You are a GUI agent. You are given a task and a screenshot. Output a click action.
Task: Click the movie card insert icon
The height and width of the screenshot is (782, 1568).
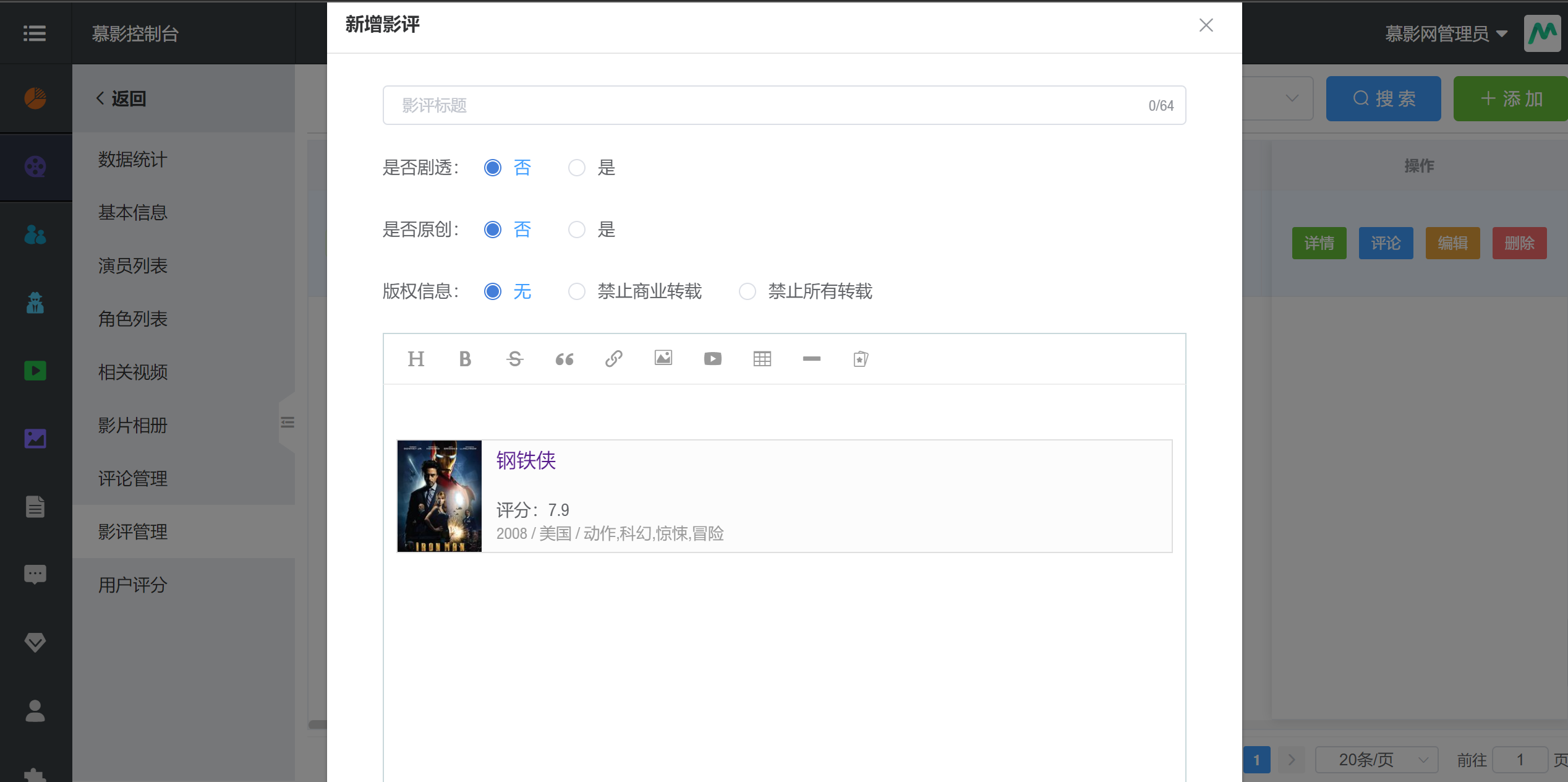click(x=861, y=359)
